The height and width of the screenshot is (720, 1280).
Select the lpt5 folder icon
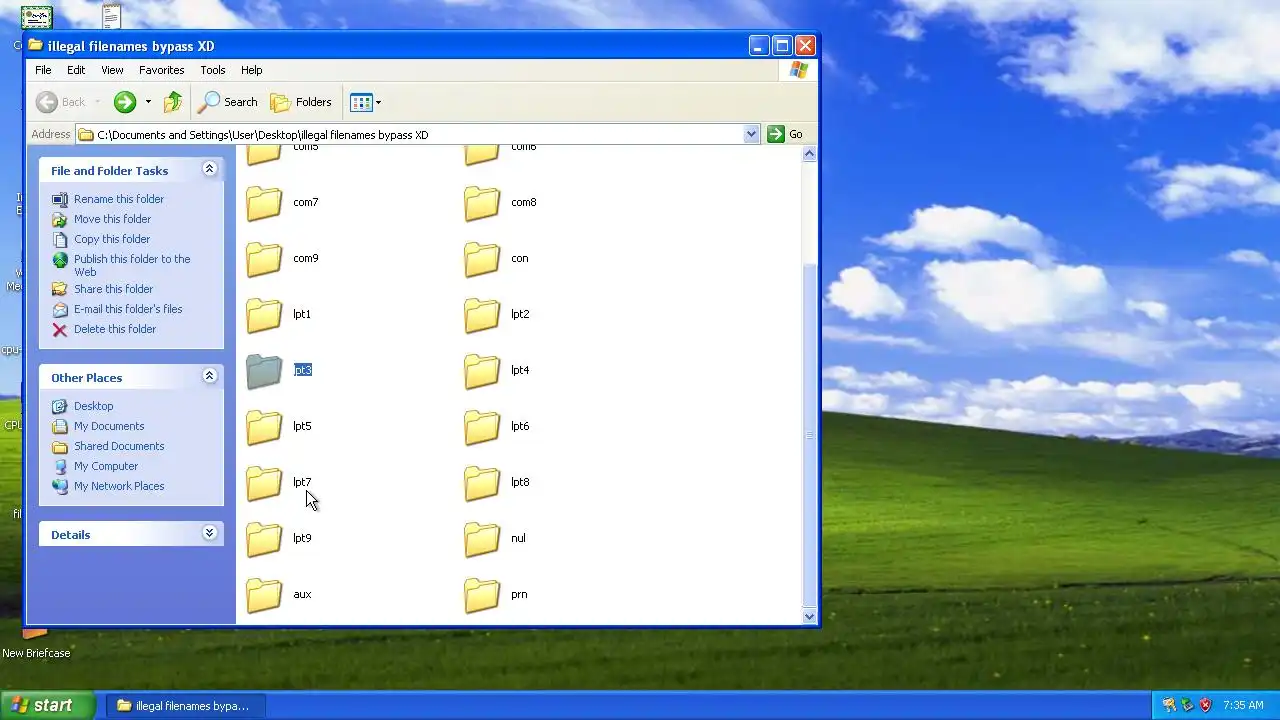click(x=264, y=426)
